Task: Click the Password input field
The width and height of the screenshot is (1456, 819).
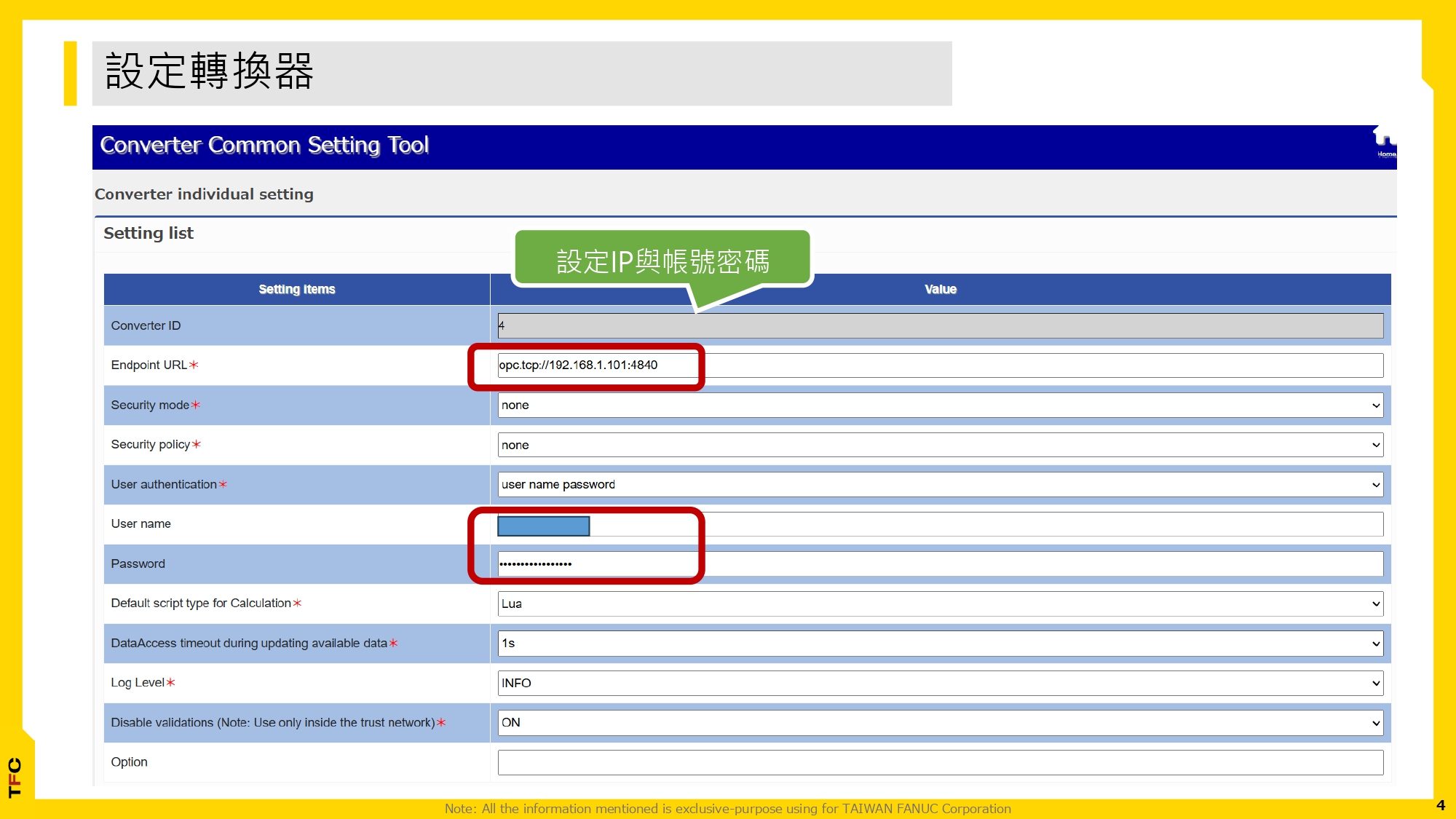Action: pos(941,564)
